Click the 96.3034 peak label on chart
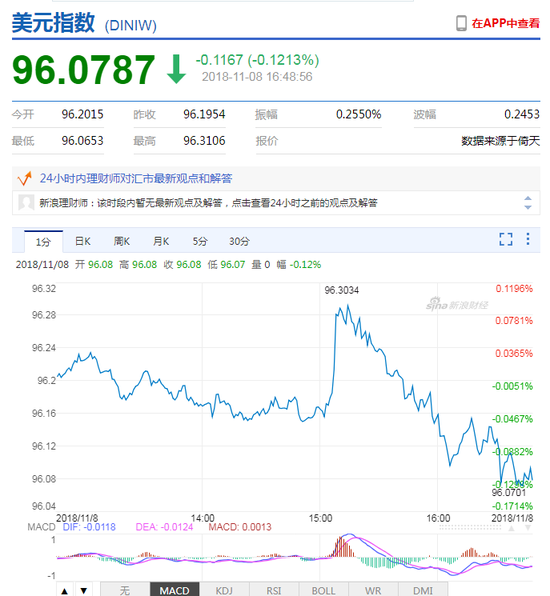 (x=341, y=290)
